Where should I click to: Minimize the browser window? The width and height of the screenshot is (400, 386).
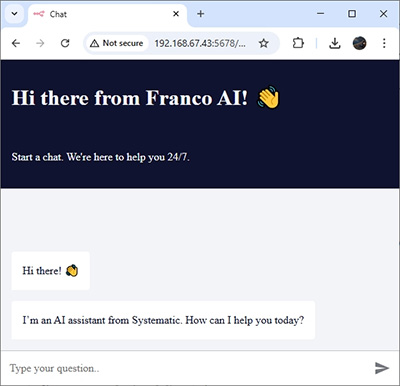click(x=321, y=14)
